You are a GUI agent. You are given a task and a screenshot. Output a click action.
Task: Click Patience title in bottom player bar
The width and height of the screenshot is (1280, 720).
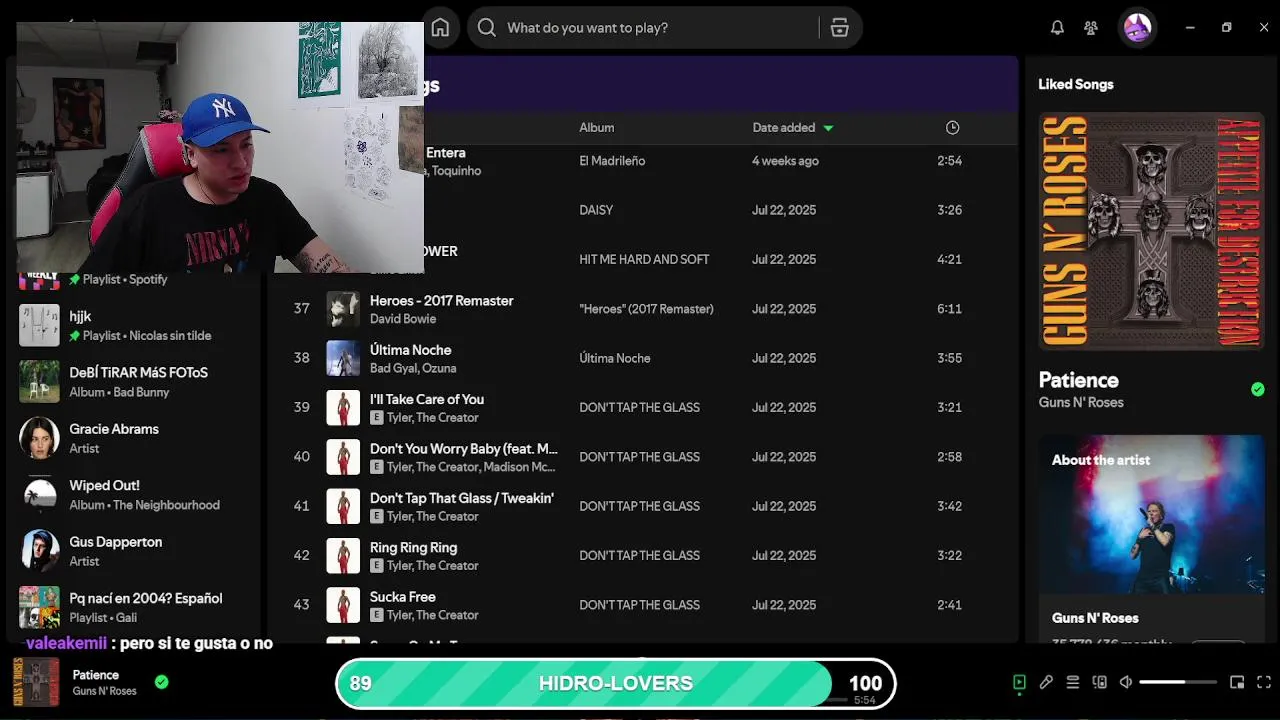(96, 675)
